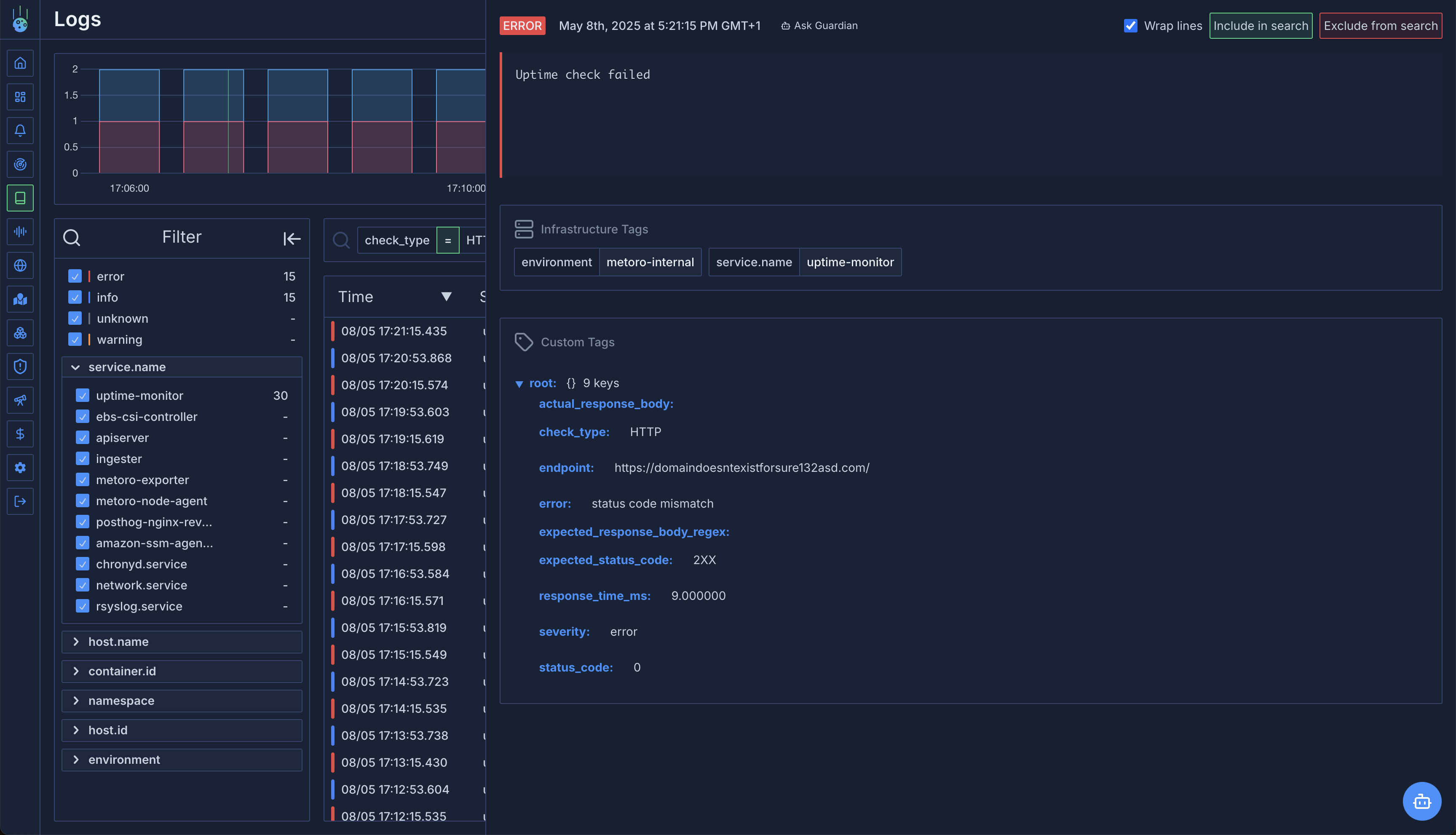This screenshot has height=835, width=1456.
Task: Open the chatbot robot button
Action: click(x=1421, y=801)
